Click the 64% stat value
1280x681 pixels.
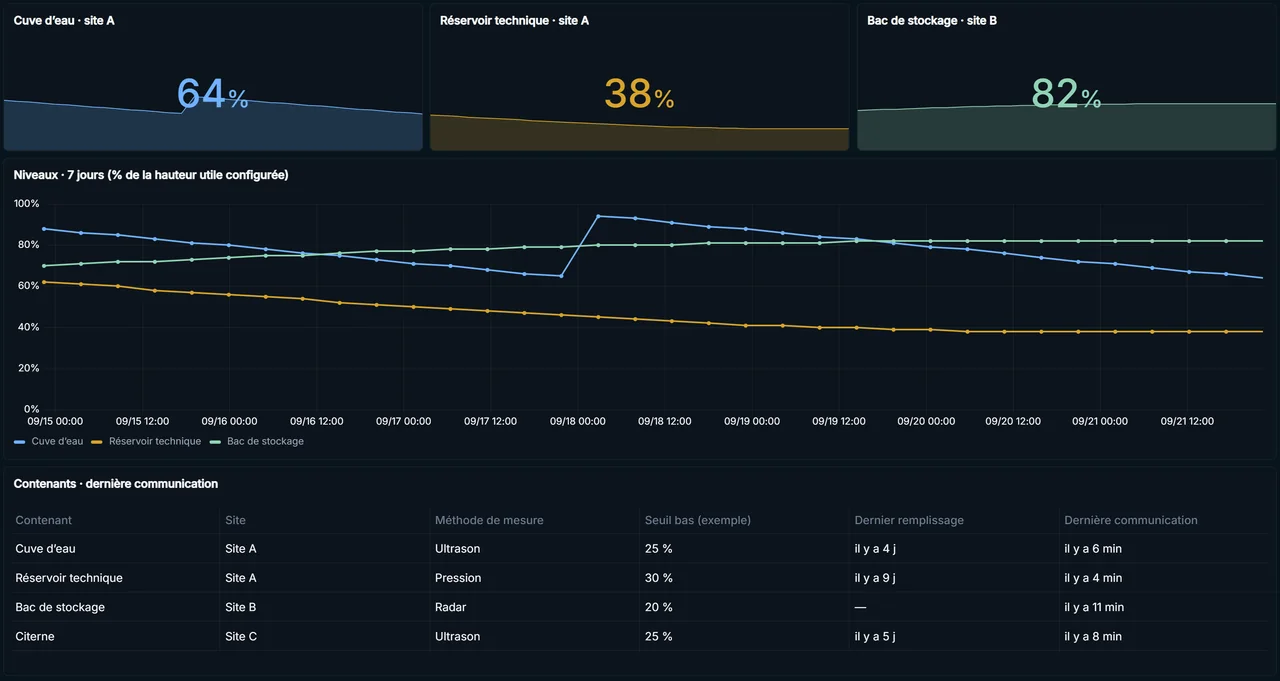tap(213, 94)
